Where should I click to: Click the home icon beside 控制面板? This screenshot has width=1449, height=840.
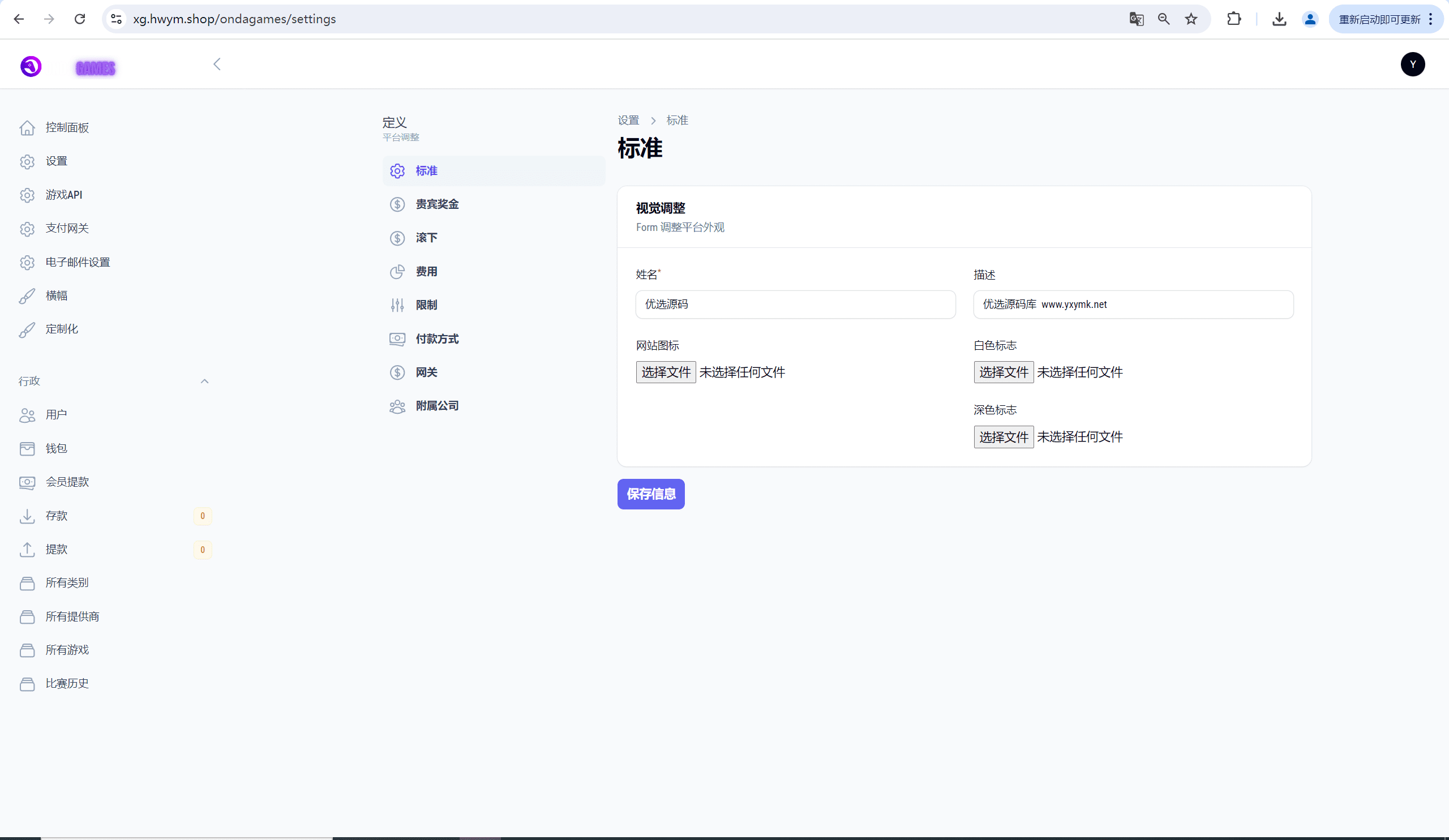[27, 127]
